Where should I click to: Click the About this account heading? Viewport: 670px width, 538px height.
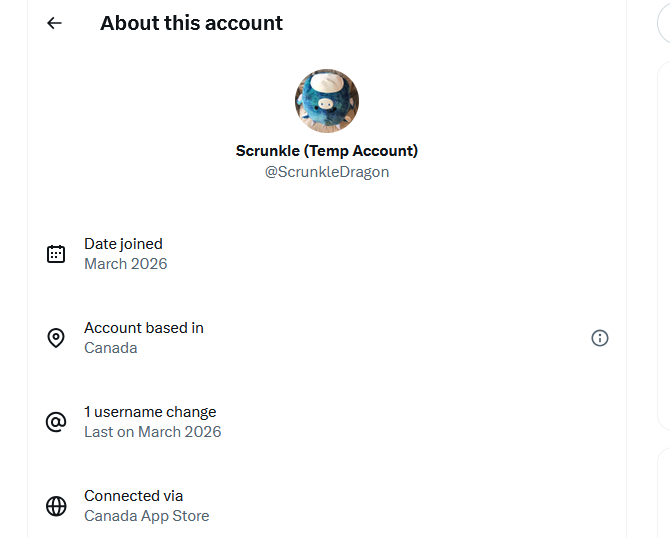click(191, 23)
